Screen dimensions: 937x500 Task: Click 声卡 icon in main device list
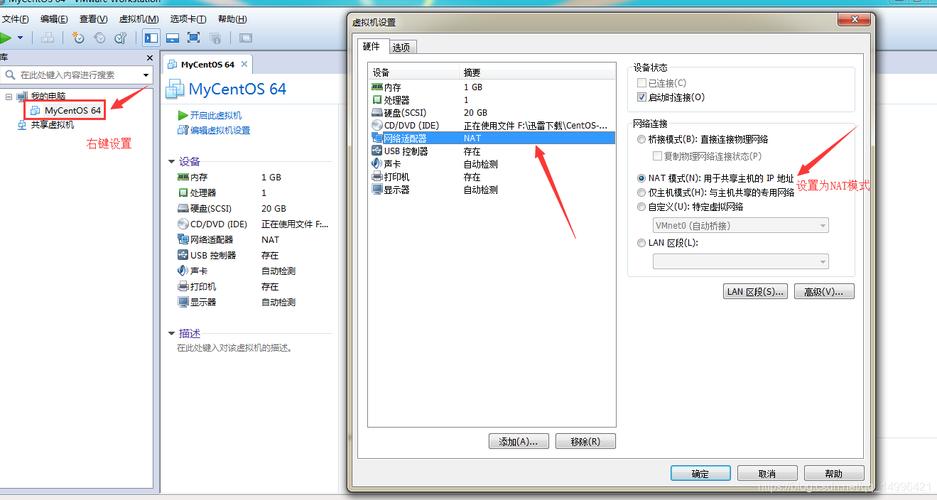(x=183, y=271)
